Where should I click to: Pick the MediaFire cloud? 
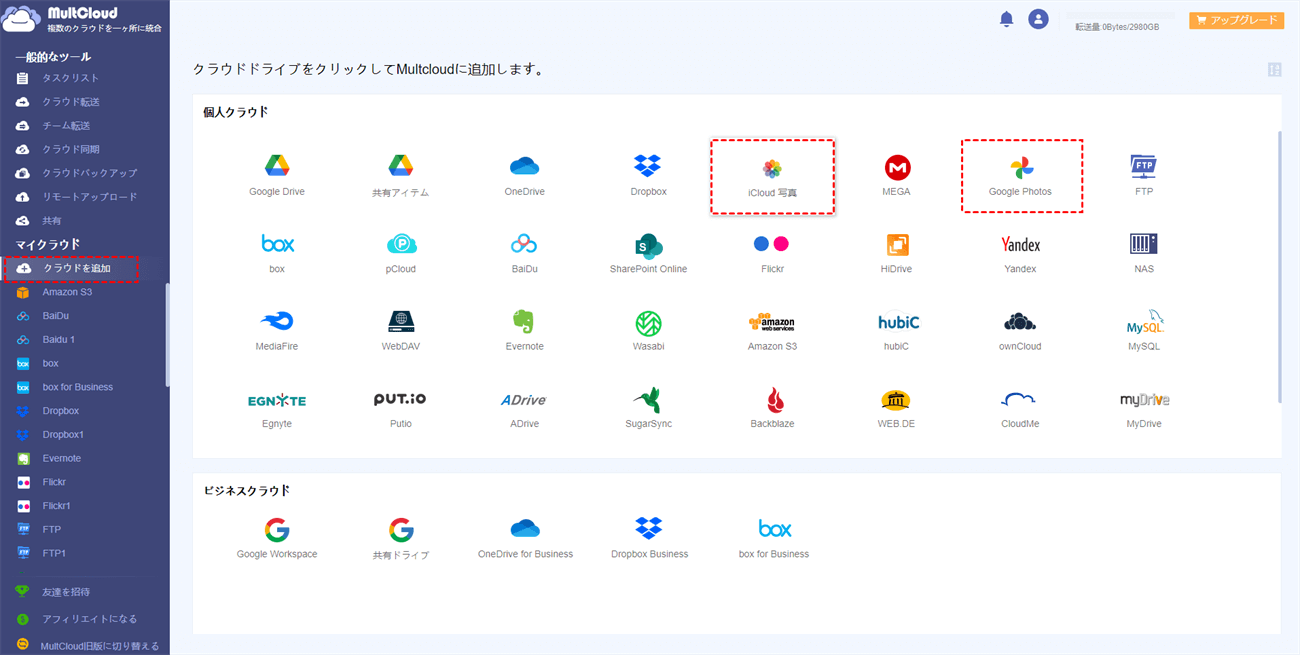(x=277, y=330)
